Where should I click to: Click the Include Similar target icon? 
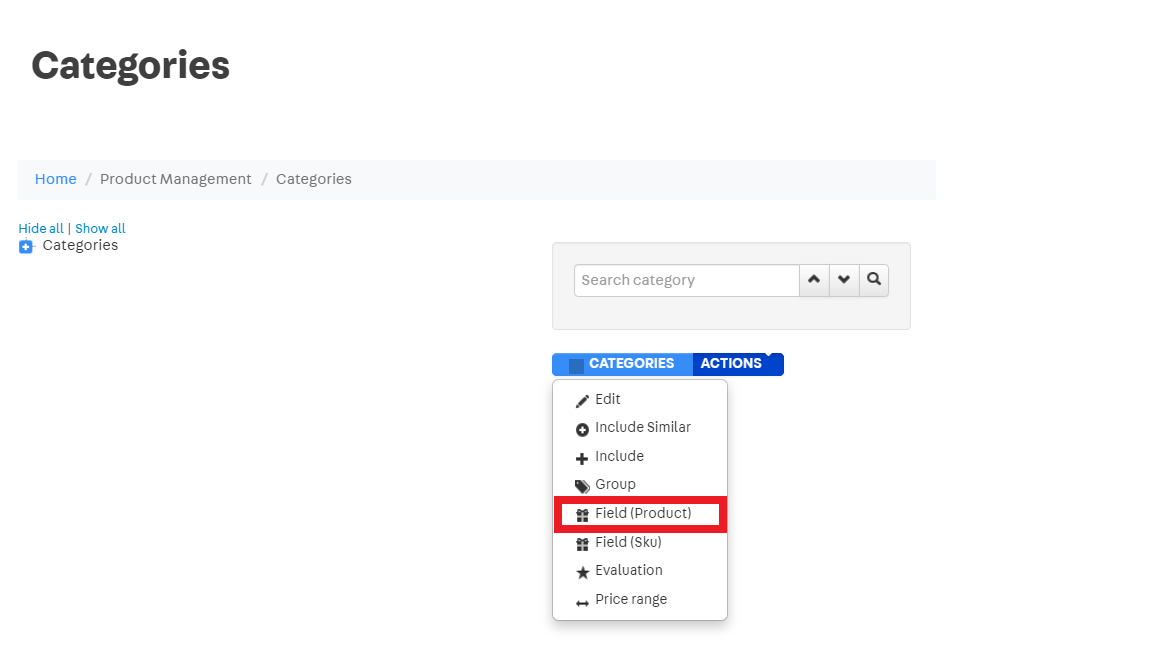(583, 428)
